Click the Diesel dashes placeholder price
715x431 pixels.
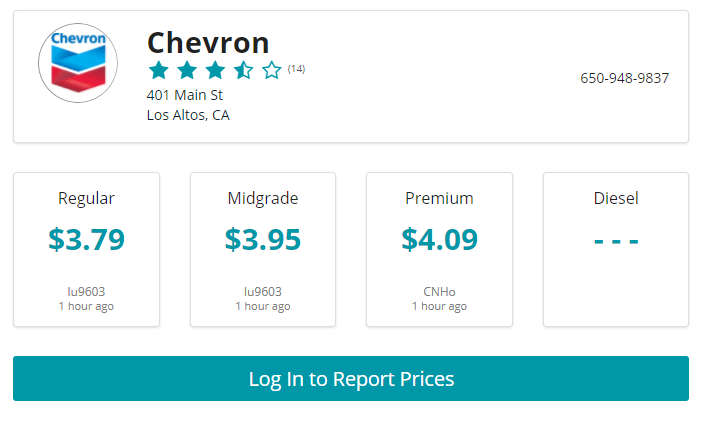coord(616,241)
